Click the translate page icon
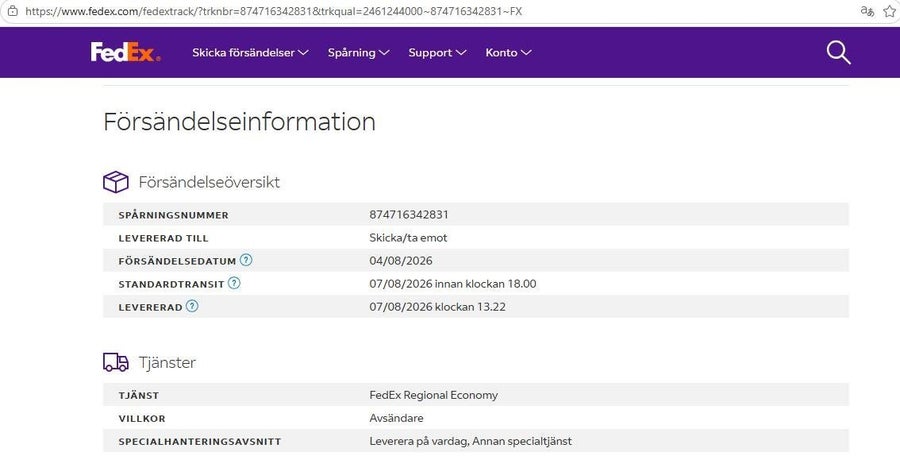This screenshot has width=900, height=456. (867, 11)
